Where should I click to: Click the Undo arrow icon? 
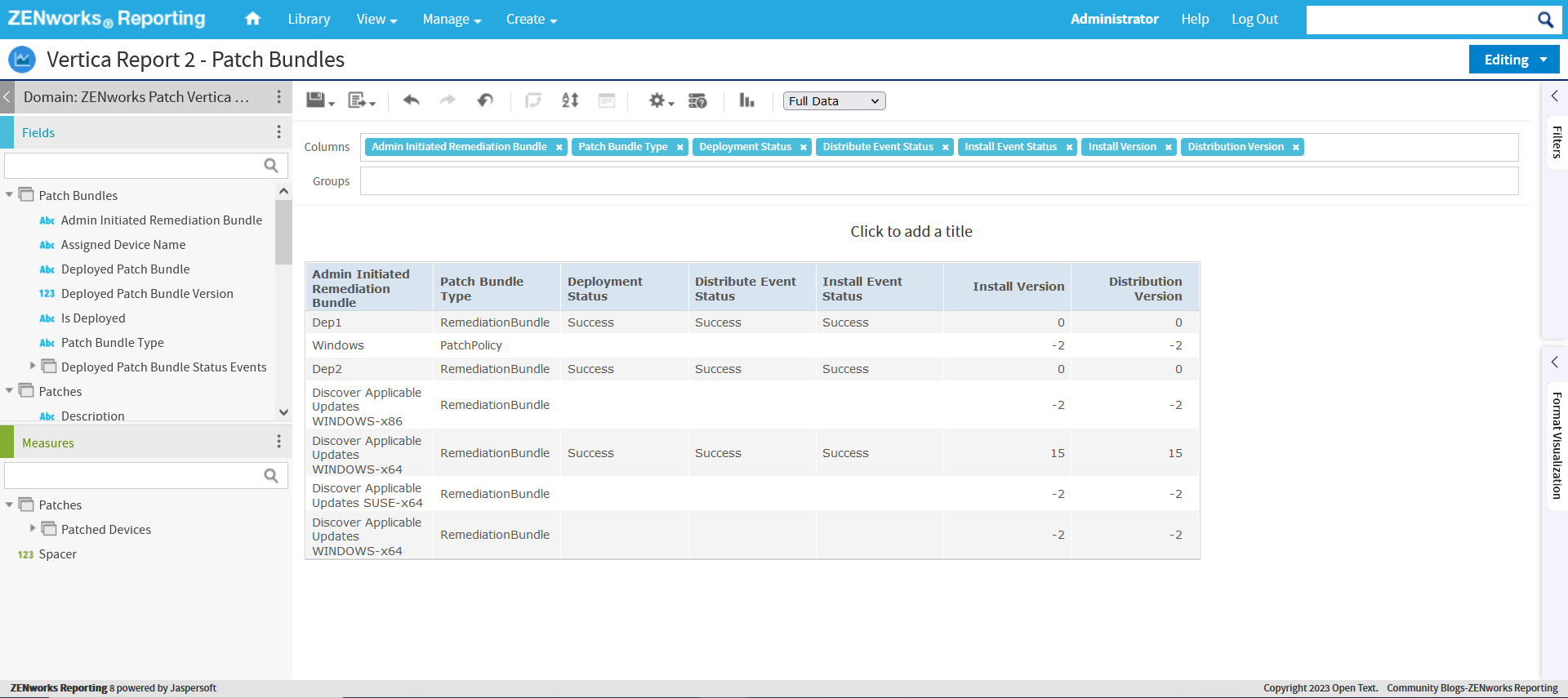[412, 100]
